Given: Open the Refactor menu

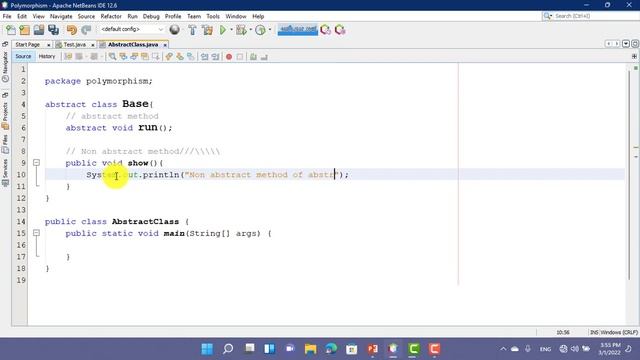Looking at the screenshot, I should tap(111, 16).
